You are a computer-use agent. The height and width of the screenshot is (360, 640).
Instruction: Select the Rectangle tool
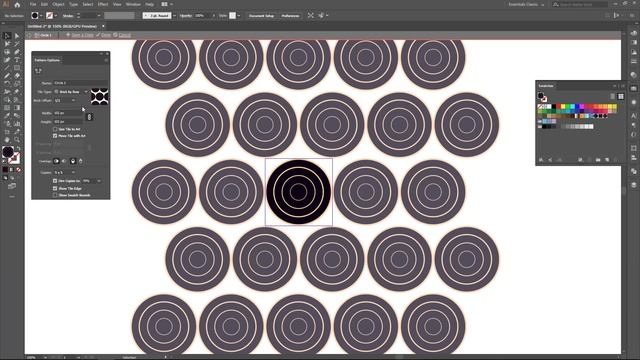tap(17, 68)
